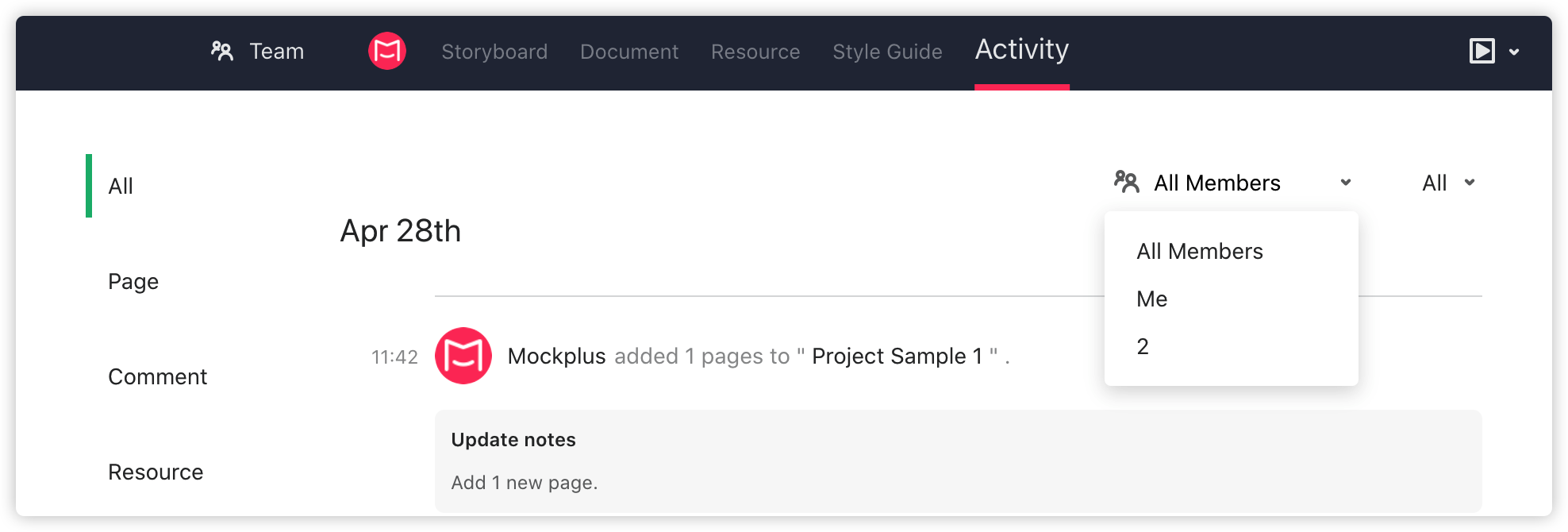Show Resource activity in the sidebar
Screen dimensions: 1568x532
[x=156, y=472]
